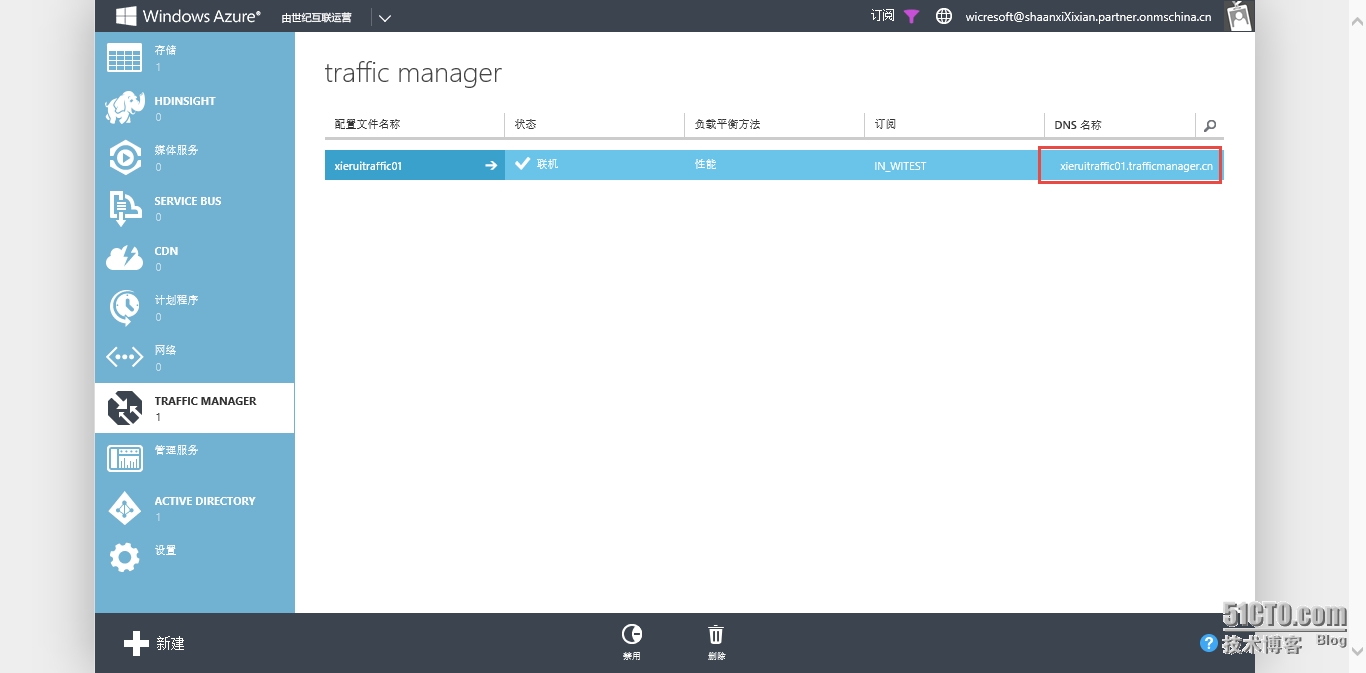
Task: Select the Traffic Manager sidebar icon
Action: (x=125, y=408)
